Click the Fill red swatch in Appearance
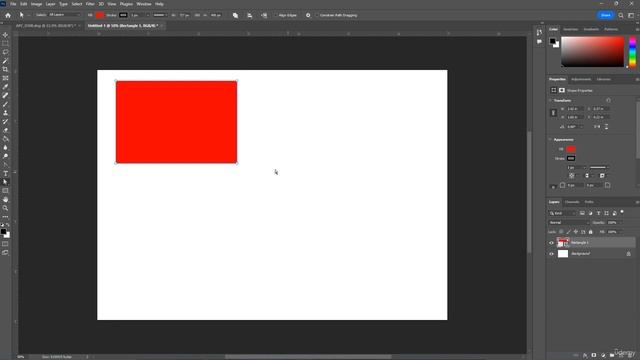Screen dimensions: 640x360 pos(571,149)
